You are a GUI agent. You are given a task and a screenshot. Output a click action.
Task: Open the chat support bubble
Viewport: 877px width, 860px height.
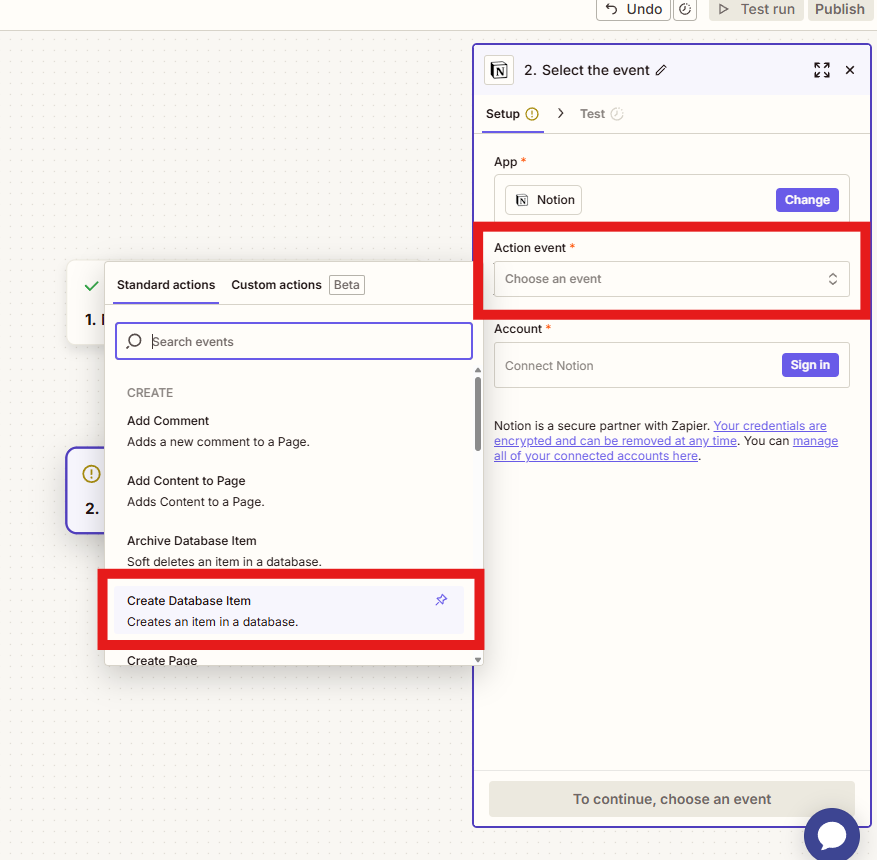click(832, 835)
